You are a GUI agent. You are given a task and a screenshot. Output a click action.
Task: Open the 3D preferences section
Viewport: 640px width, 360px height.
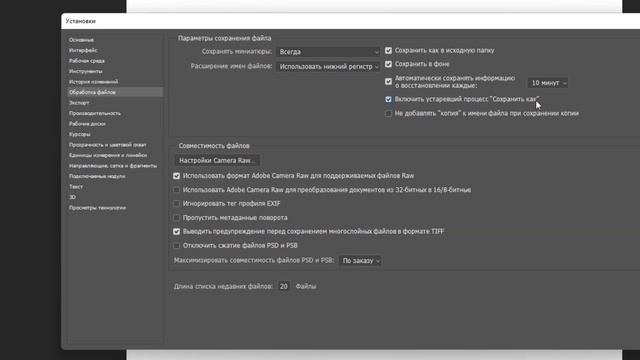click(72, 197)
